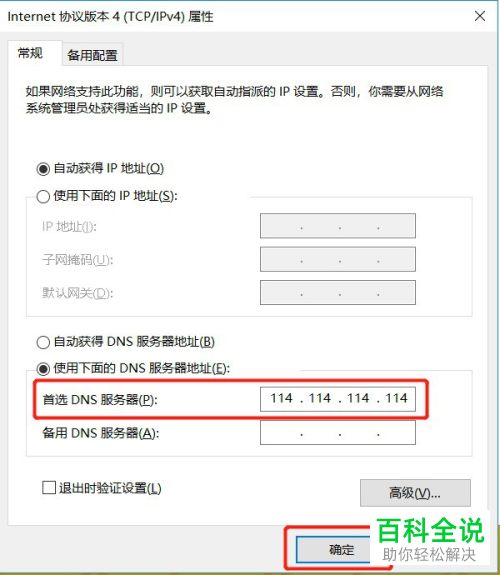The image size is (500, 575).
Task: Click the 子网掩码 input box
Action: click(338, 259)
